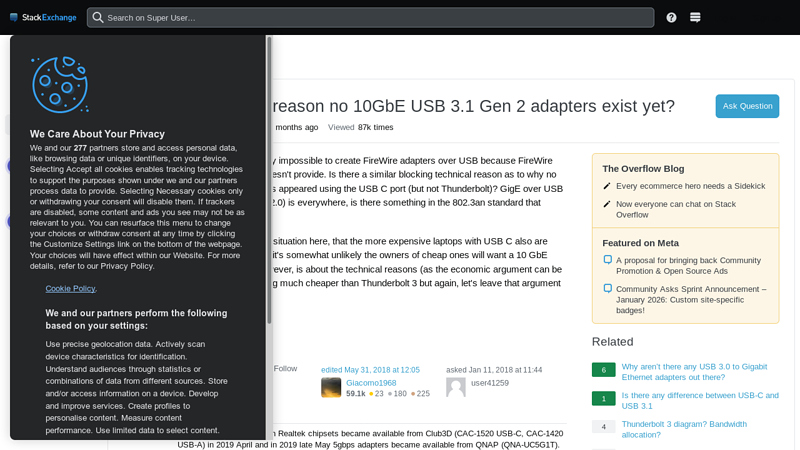Image resolution: width=800 pixels, height=450 pixels.
Task: Click the score badge showing 4
Action: pyautogui.click(x=604, y=427)
